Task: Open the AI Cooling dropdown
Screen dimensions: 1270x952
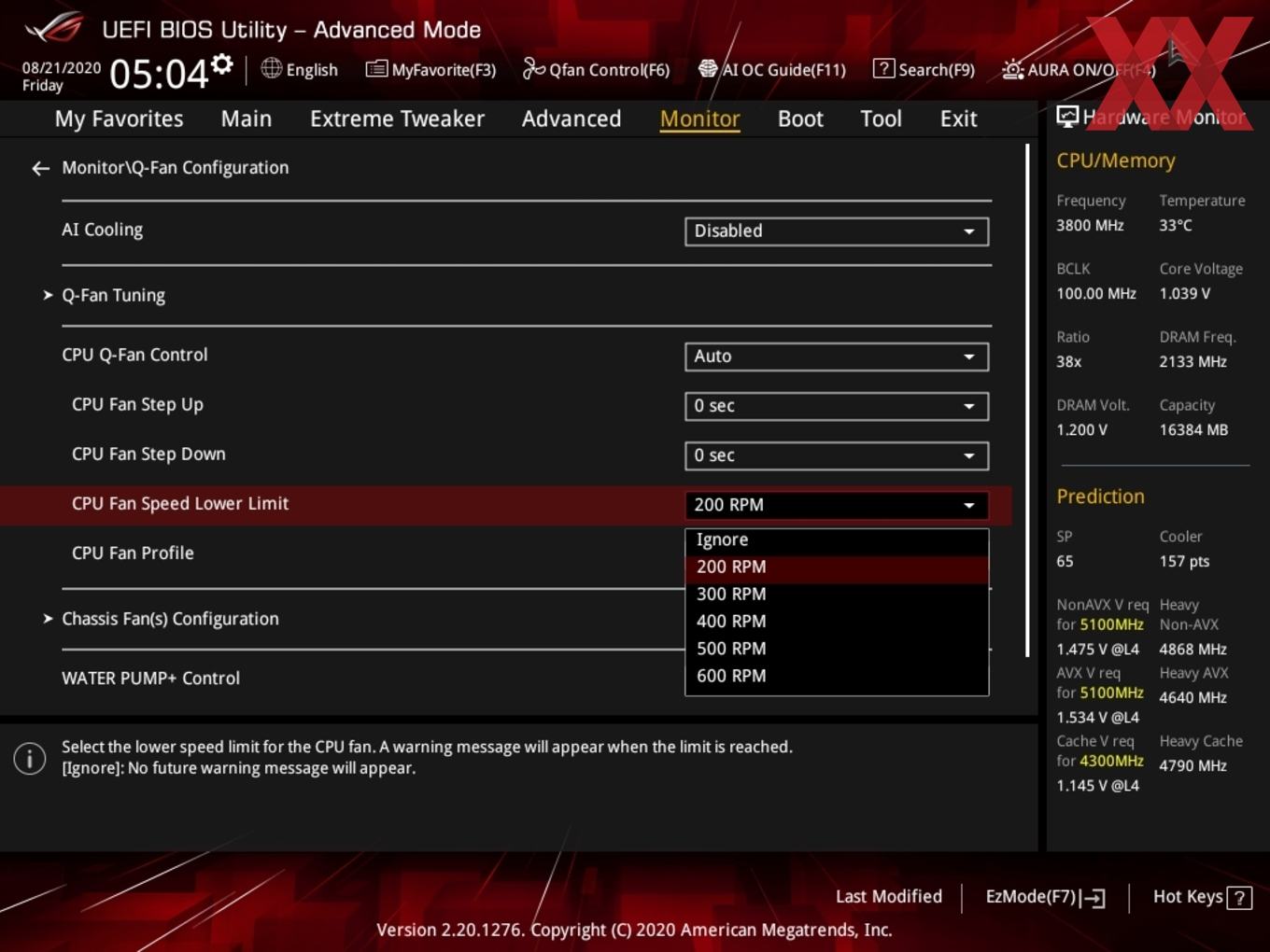Action: 837,231
